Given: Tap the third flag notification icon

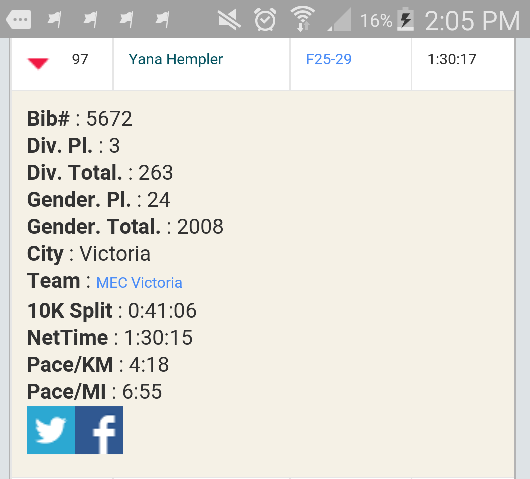Looking at the screenshot, I should click(126, 19).
